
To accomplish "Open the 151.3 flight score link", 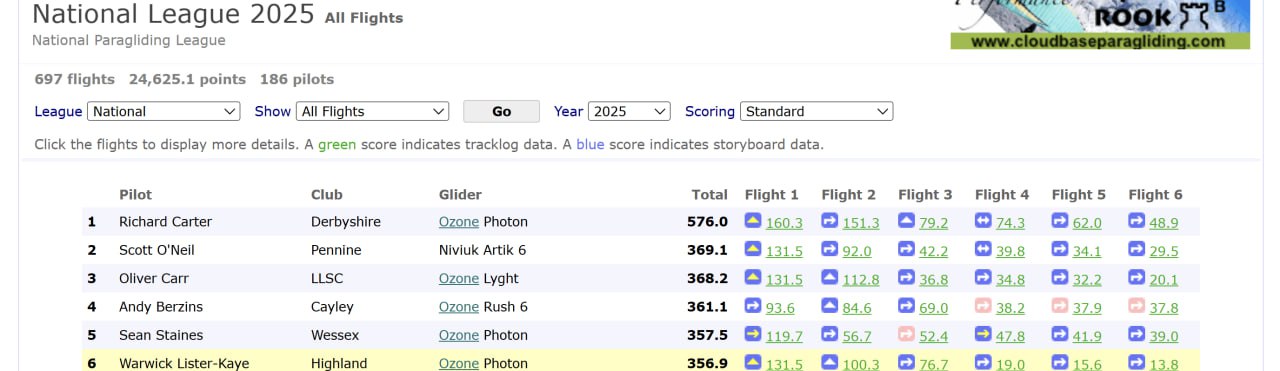I will coord(861,223).
